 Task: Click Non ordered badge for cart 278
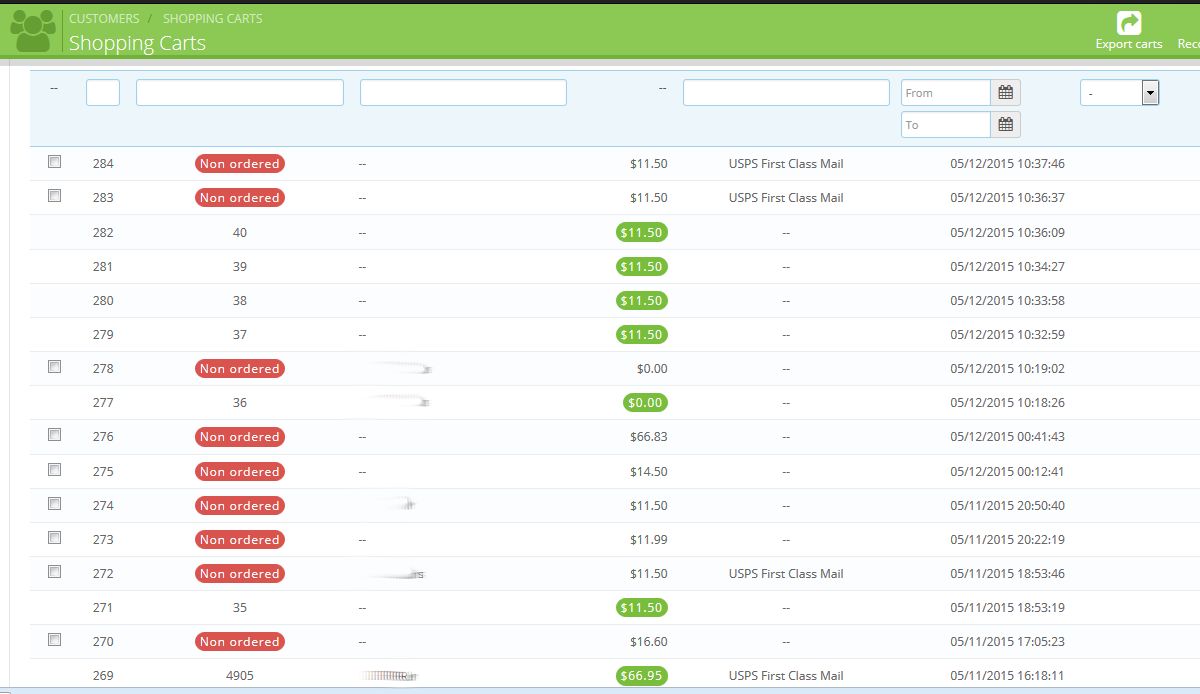click(240, 369)
